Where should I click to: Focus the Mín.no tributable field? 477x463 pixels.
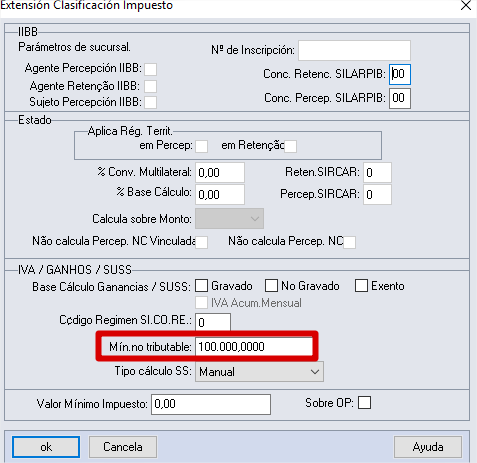click(x=254, y=347)
